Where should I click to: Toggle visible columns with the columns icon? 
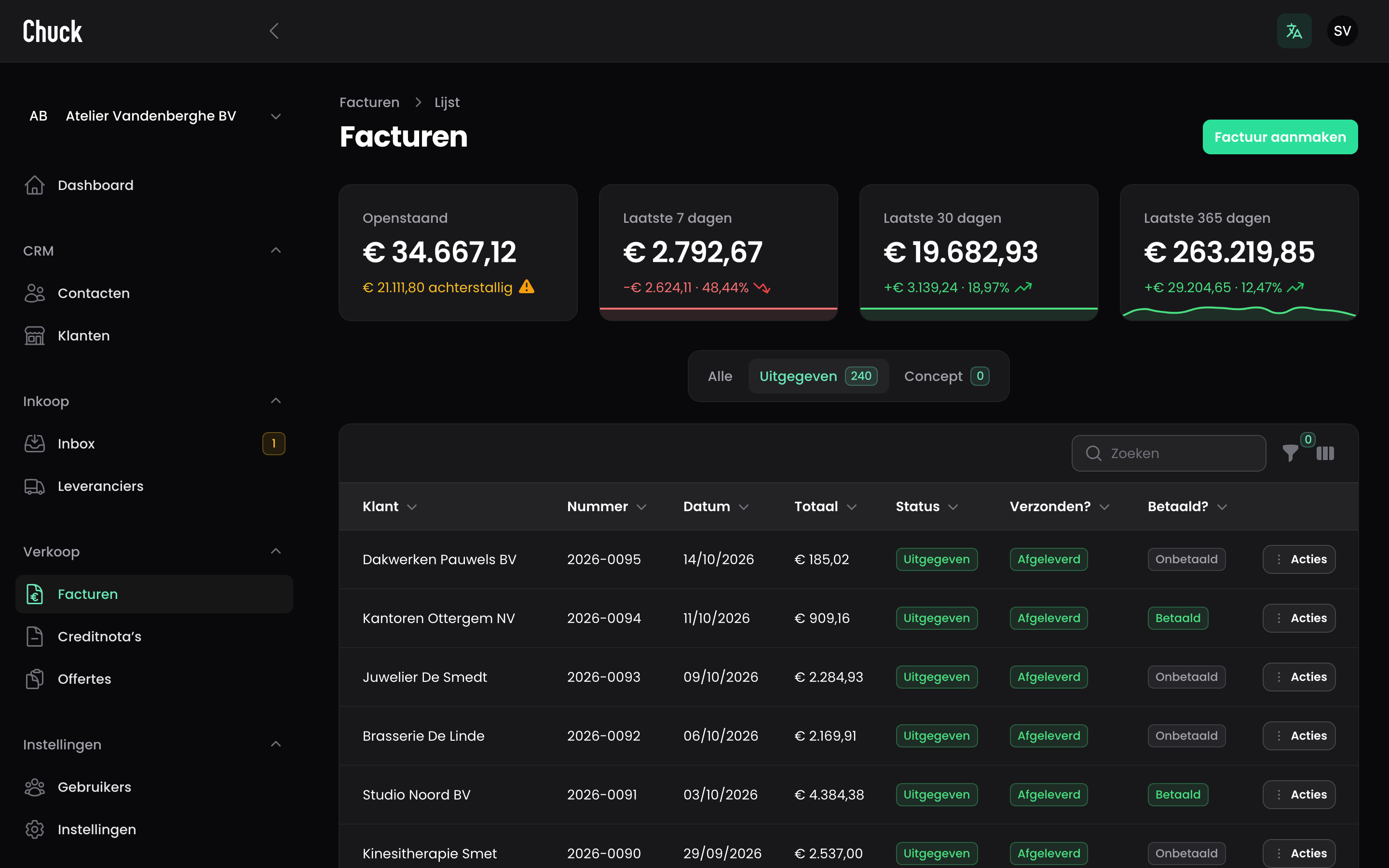click(1325, 453)
